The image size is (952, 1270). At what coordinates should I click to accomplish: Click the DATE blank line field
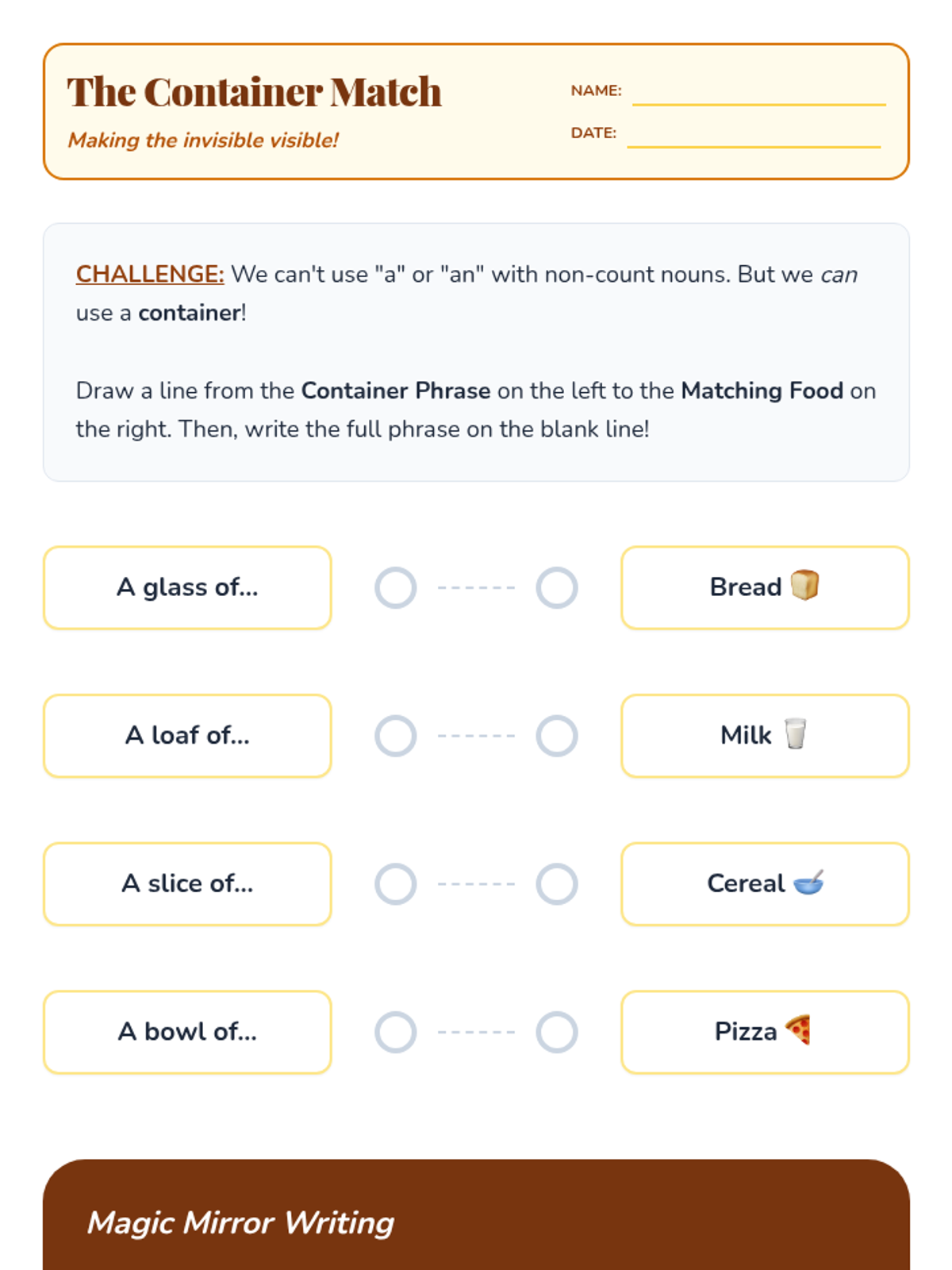[754, 136]
